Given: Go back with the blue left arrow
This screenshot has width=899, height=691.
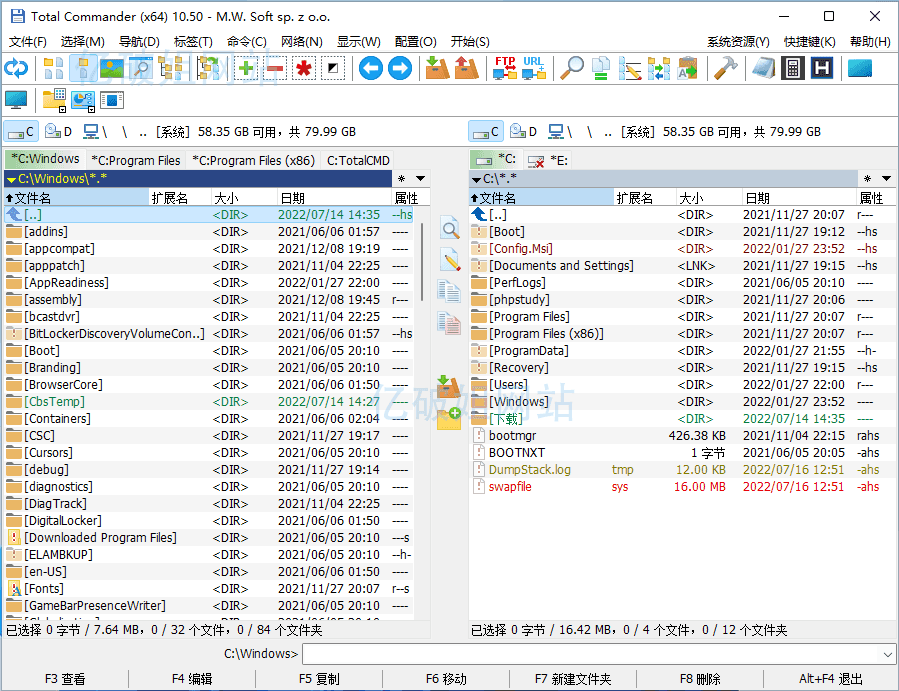Looking at the screenshot, I should 371,69.
